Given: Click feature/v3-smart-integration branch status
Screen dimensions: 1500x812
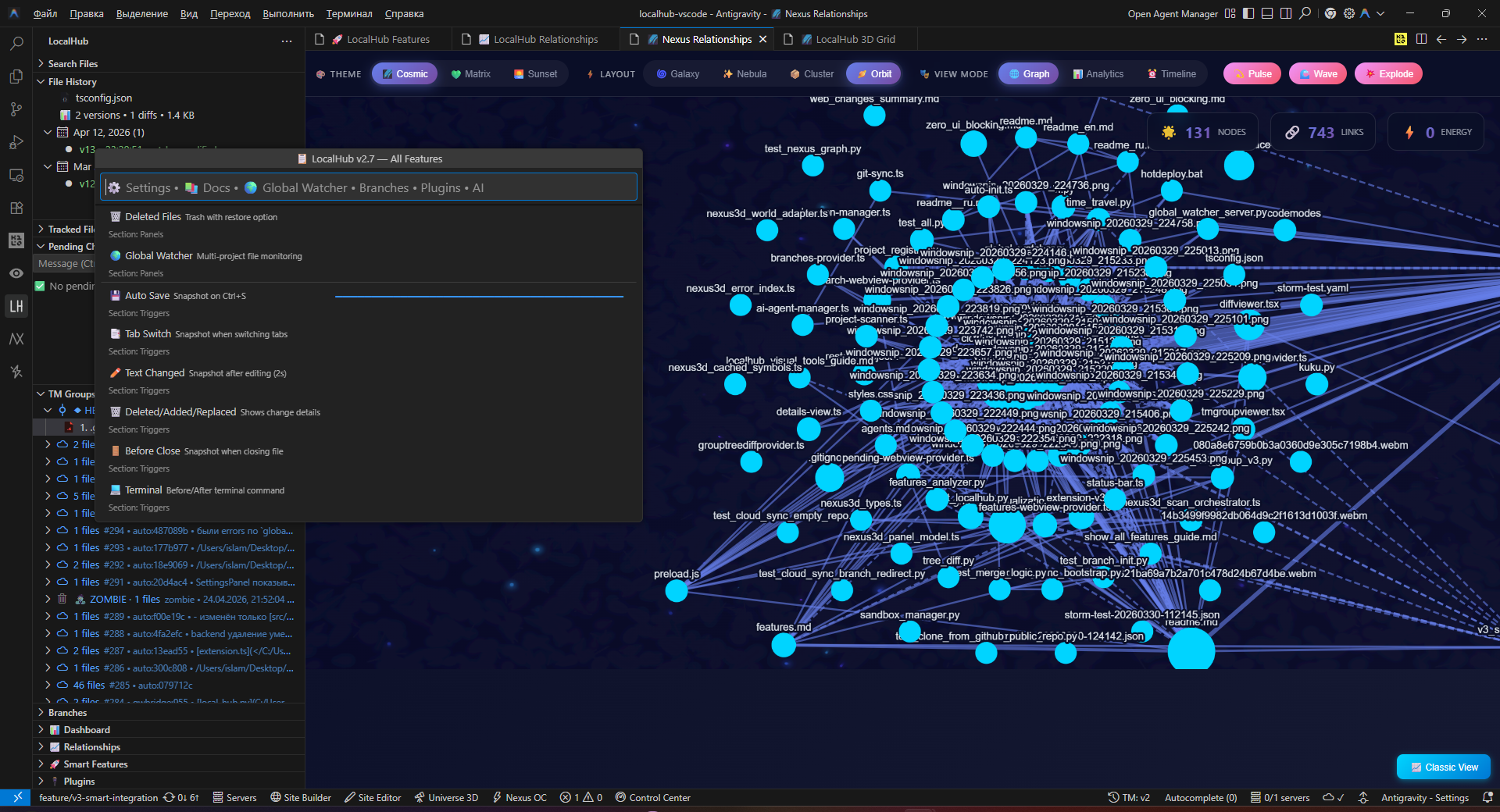Looking at the screenshot, I should (x=98, y=797).
